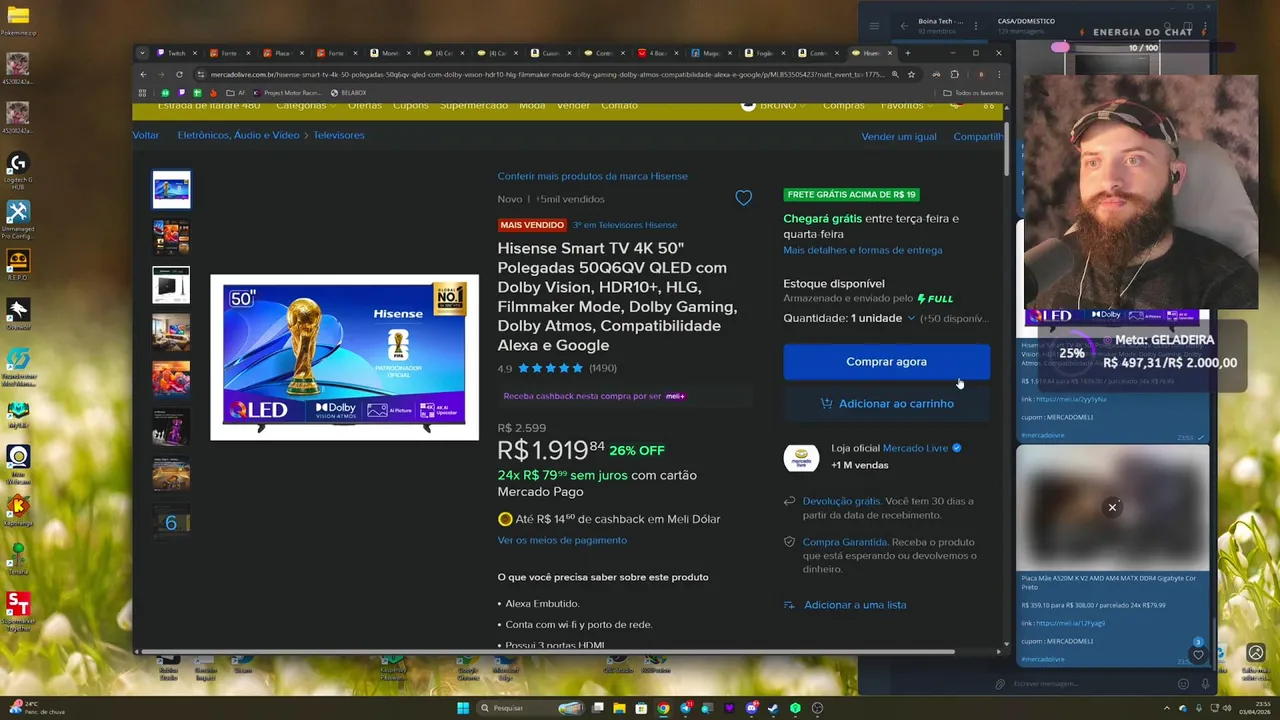The height and width of the screenshot is (720, 1280).
Task: Switch to the Monit browser tab
Action: (x=390, y=53)
